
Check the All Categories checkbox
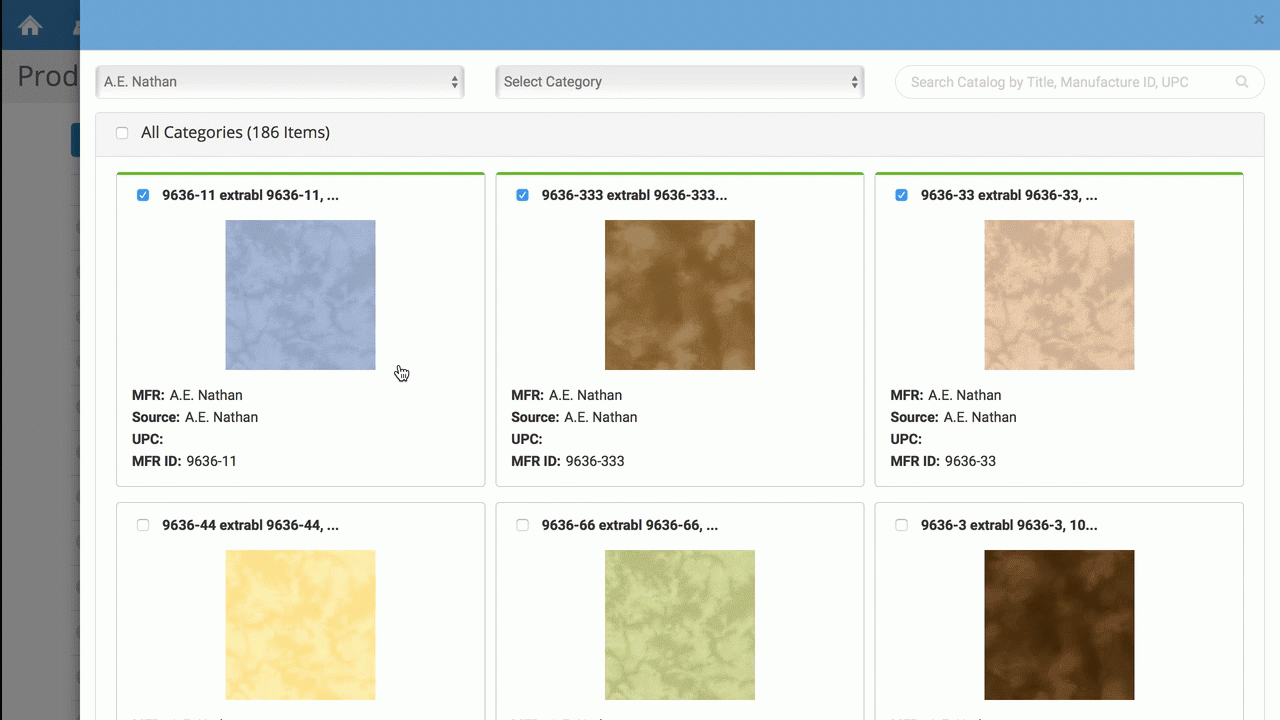[122, 133]
